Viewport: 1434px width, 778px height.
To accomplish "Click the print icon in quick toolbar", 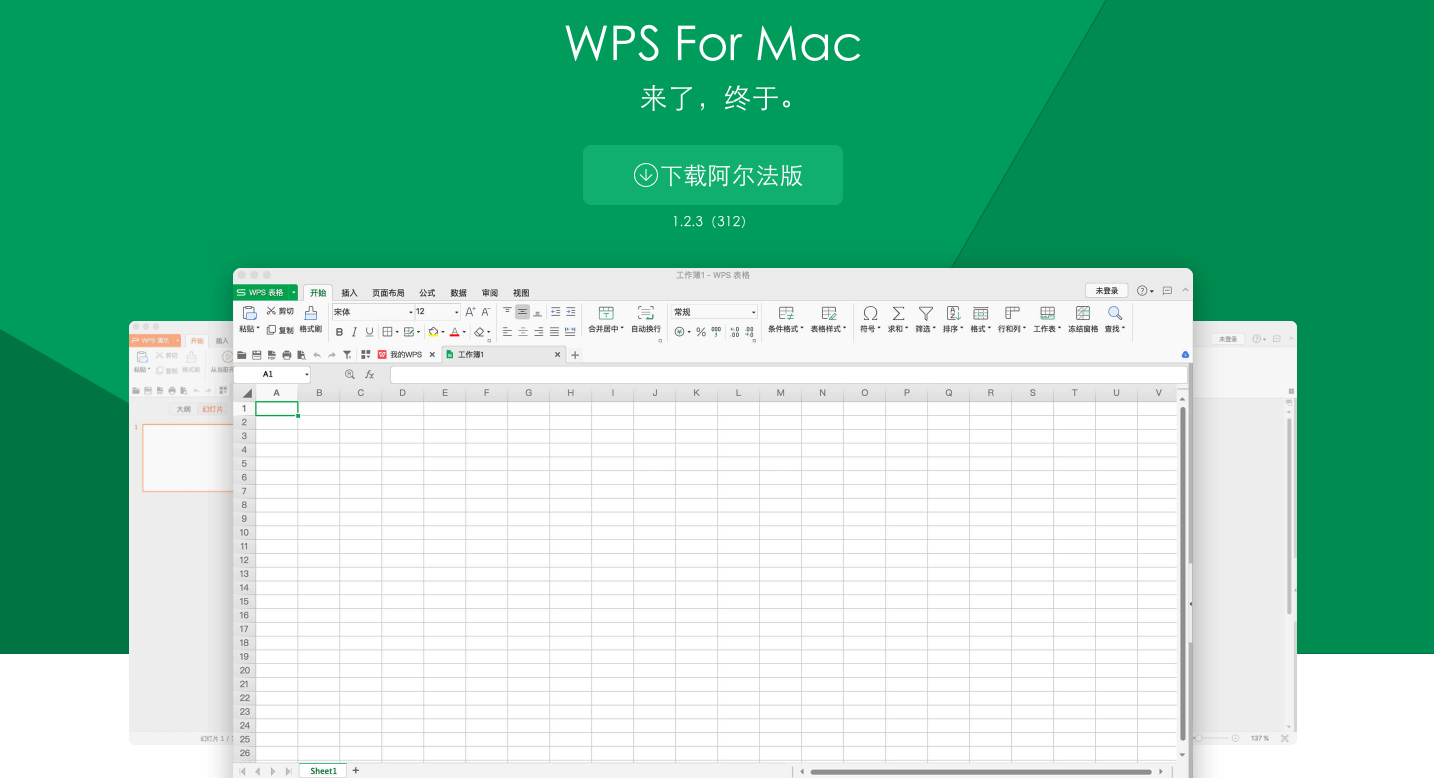I will (287, 355).
